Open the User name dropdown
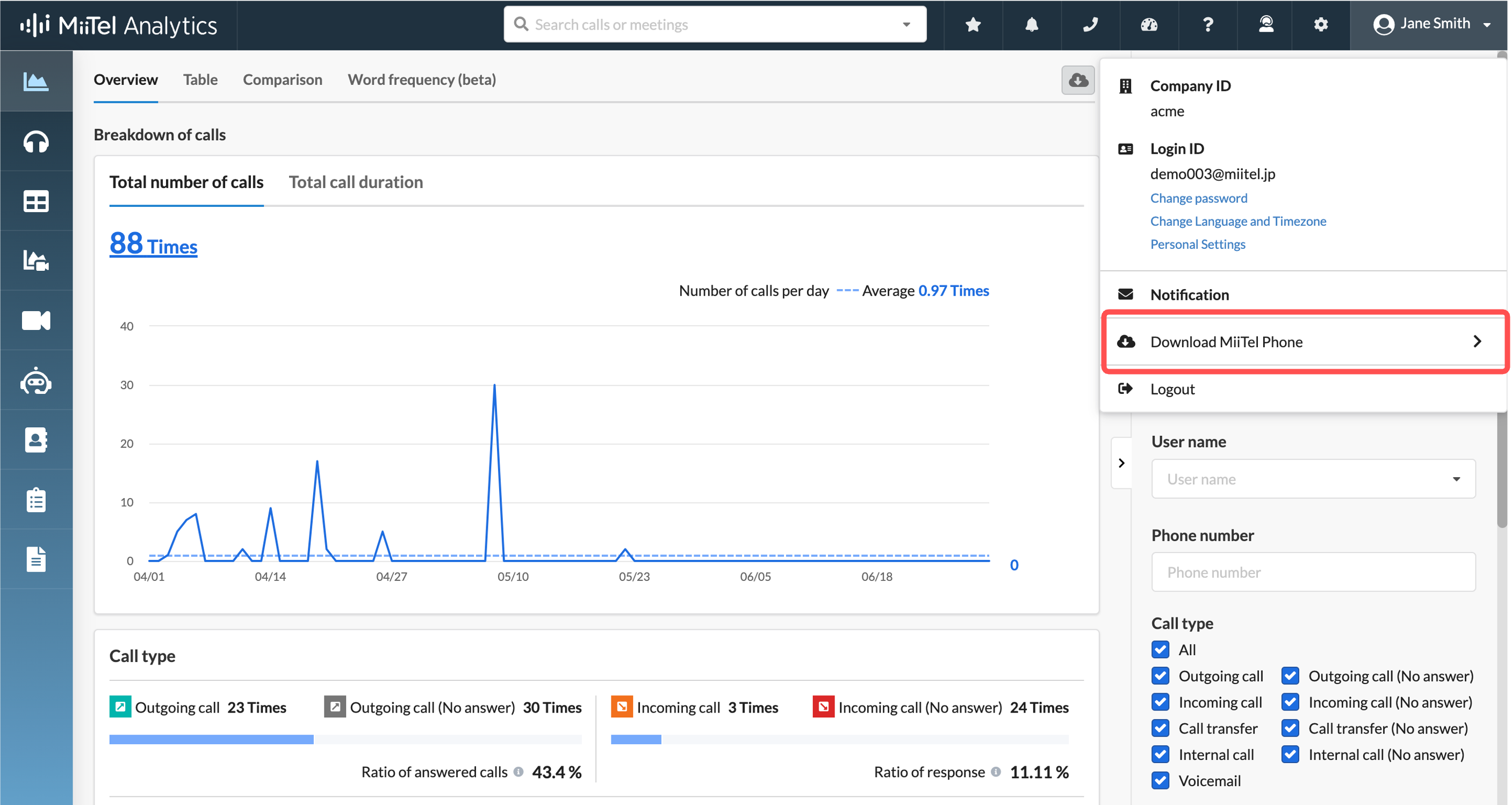The height and width of the screenshot is (805, 1512). pos(1313,479)
